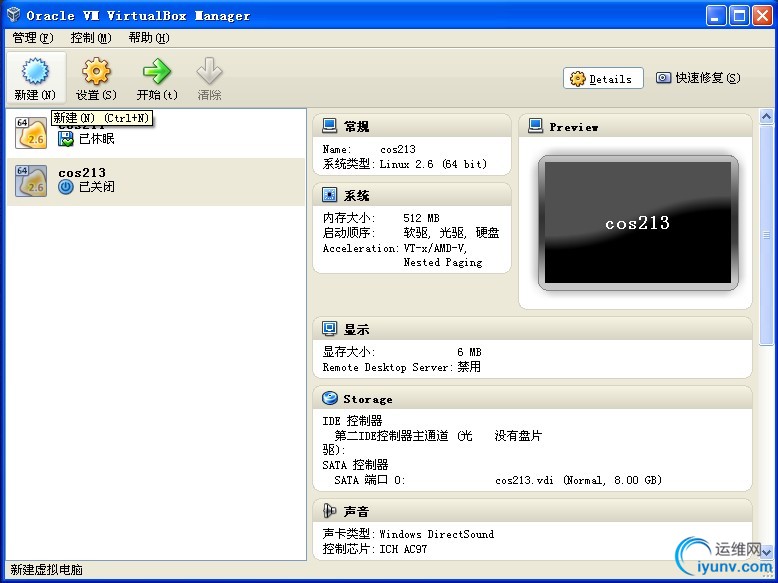
Task: Click the text Linux 2.6 (64 bit)
Action: [433, 164]
